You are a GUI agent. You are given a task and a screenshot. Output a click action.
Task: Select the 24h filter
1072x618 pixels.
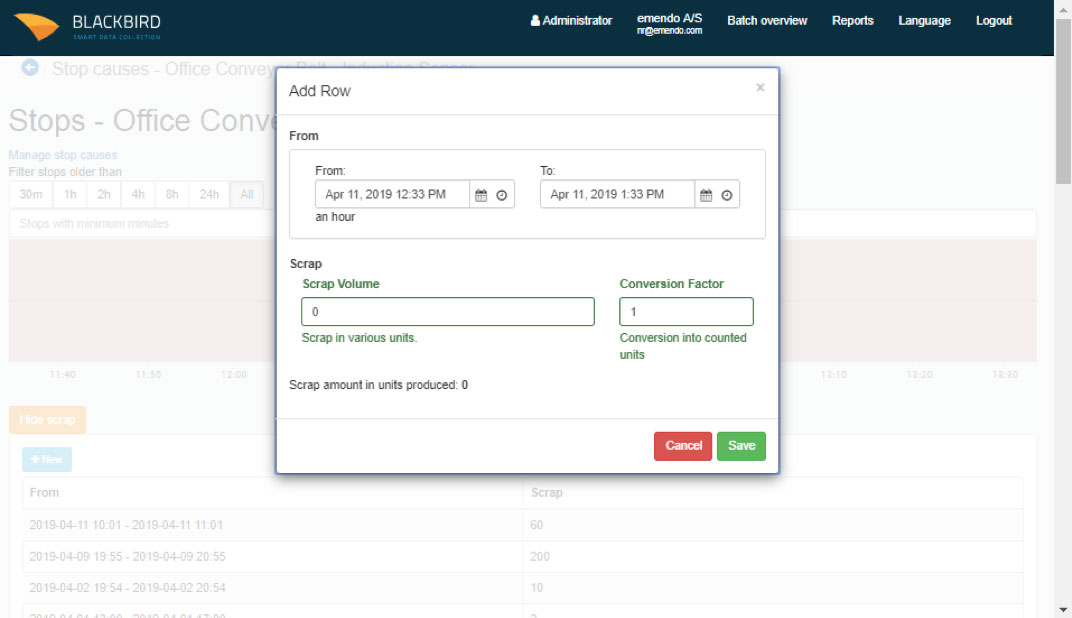[209, 195]
